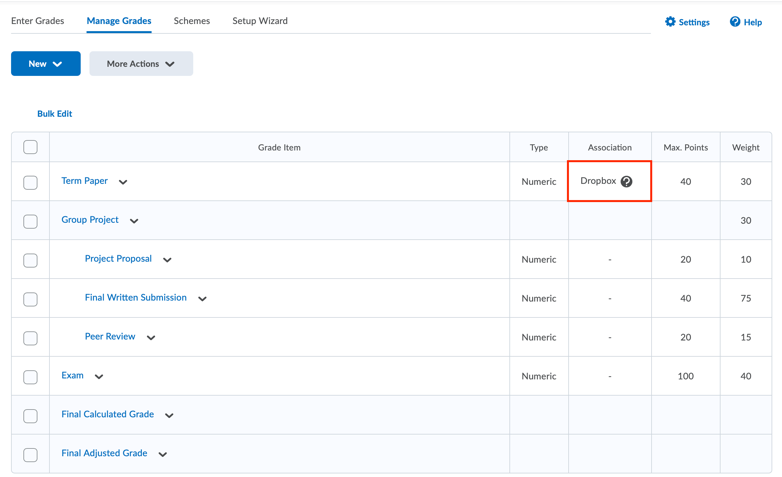Screen dimensions: 782x477
Task: Click the Settings gear icon
Action: 670,21
